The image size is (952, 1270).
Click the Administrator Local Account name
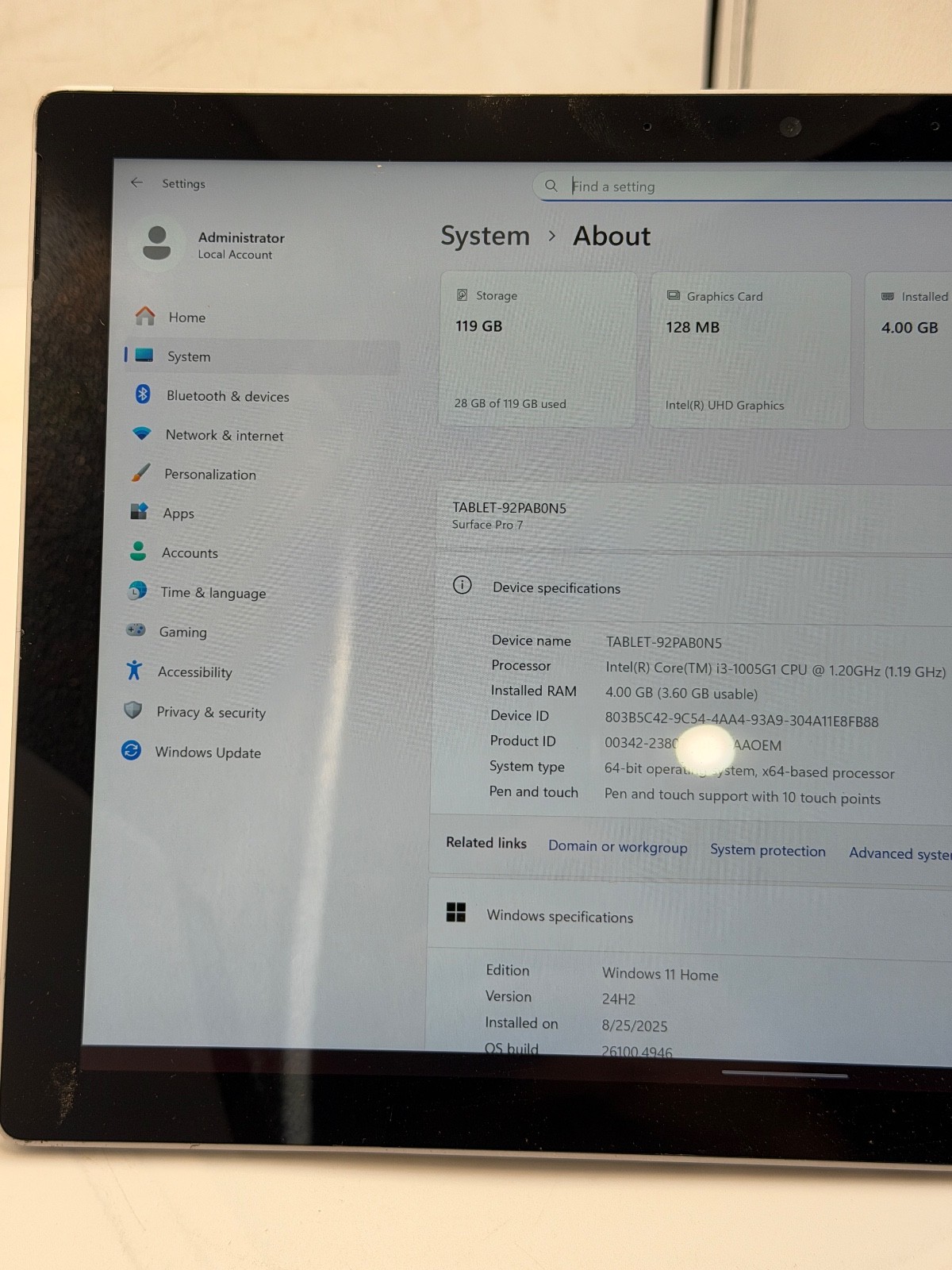(241, 245)
